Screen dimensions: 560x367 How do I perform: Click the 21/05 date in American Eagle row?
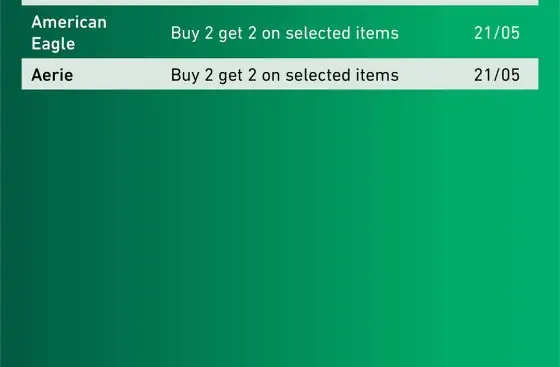point(497,33)
